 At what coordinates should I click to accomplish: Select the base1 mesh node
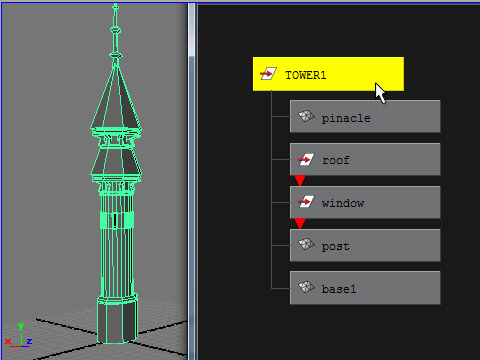coord(365,288)
